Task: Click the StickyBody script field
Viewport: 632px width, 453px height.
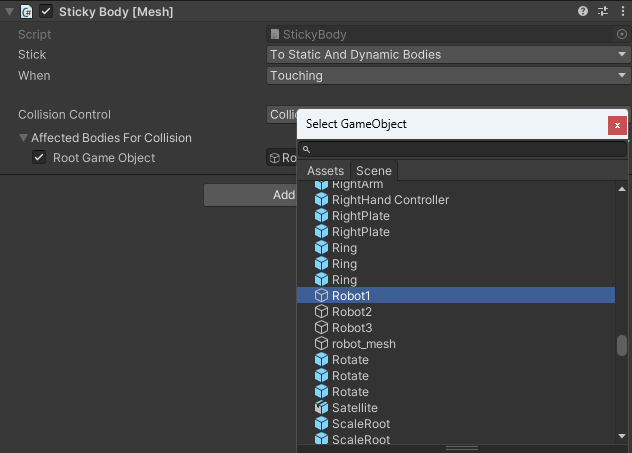Action: click(441, 34)
